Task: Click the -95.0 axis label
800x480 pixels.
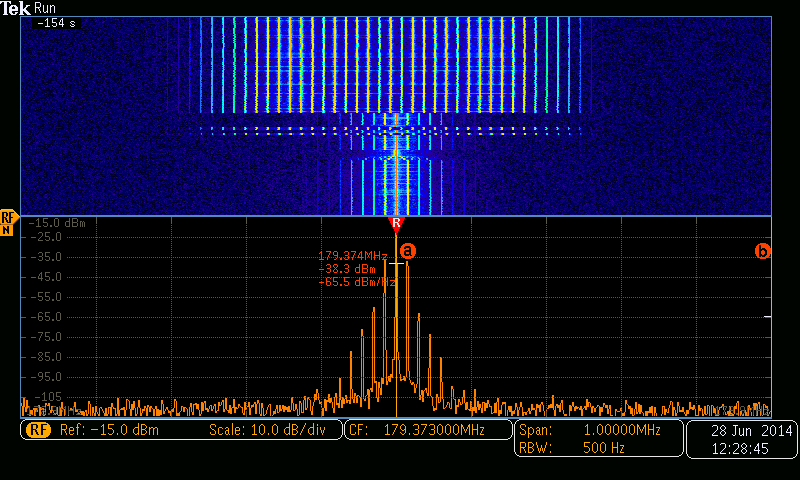Action: [x=45, y=377]
